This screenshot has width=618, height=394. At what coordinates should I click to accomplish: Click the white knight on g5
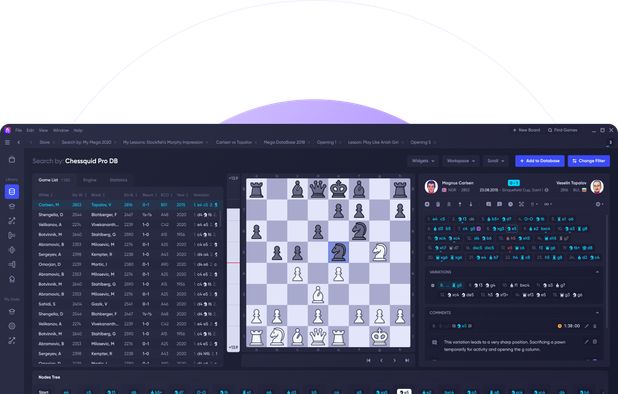point(380,252)
